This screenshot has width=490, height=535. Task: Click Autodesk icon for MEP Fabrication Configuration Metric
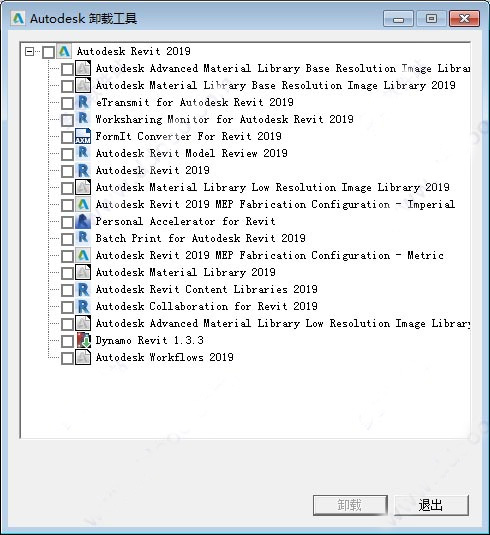(x=83, y=256)
